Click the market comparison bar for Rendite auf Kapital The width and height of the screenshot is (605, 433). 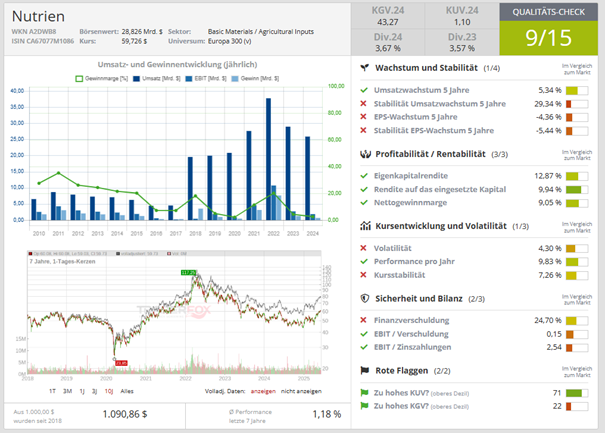[577, 189]
